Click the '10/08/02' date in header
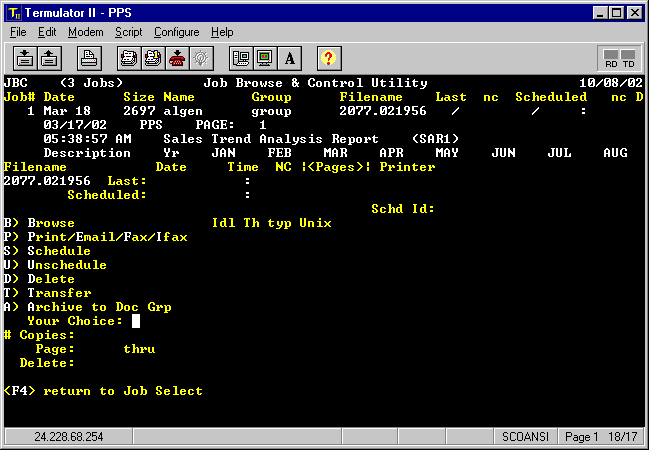 [611, 83]
